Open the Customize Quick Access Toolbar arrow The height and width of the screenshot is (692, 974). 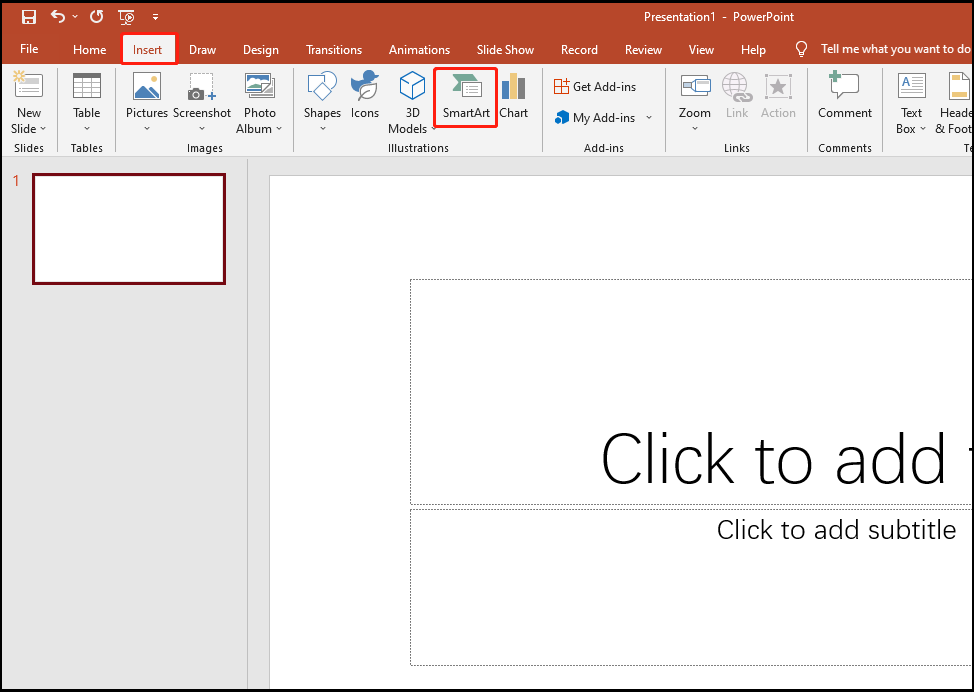point(155,17)
